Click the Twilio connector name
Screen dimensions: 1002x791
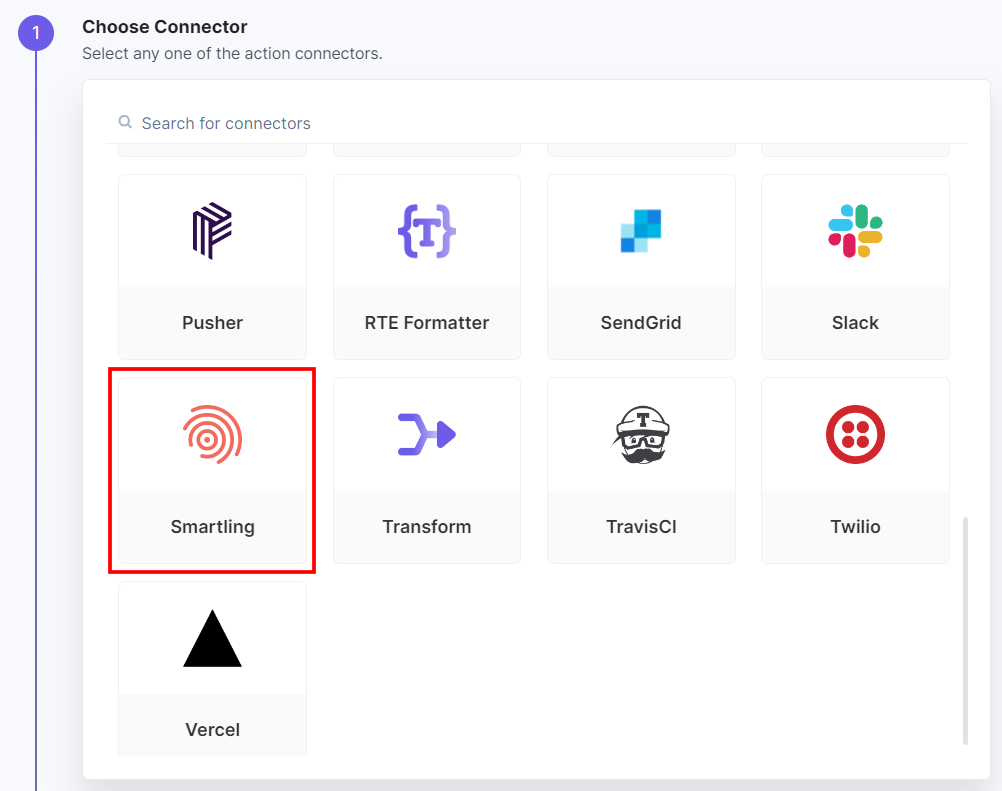tap(855, 526)
